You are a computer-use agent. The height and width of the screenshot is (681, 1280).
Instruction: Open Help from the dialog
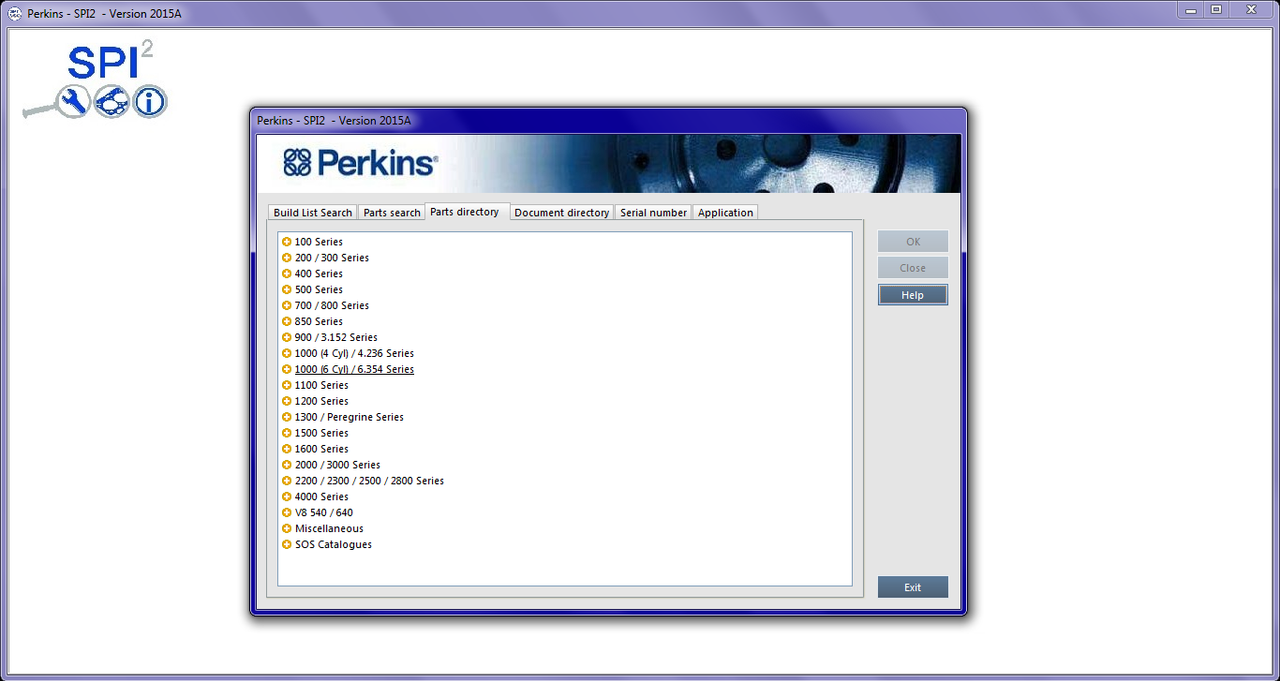point(913,295)
